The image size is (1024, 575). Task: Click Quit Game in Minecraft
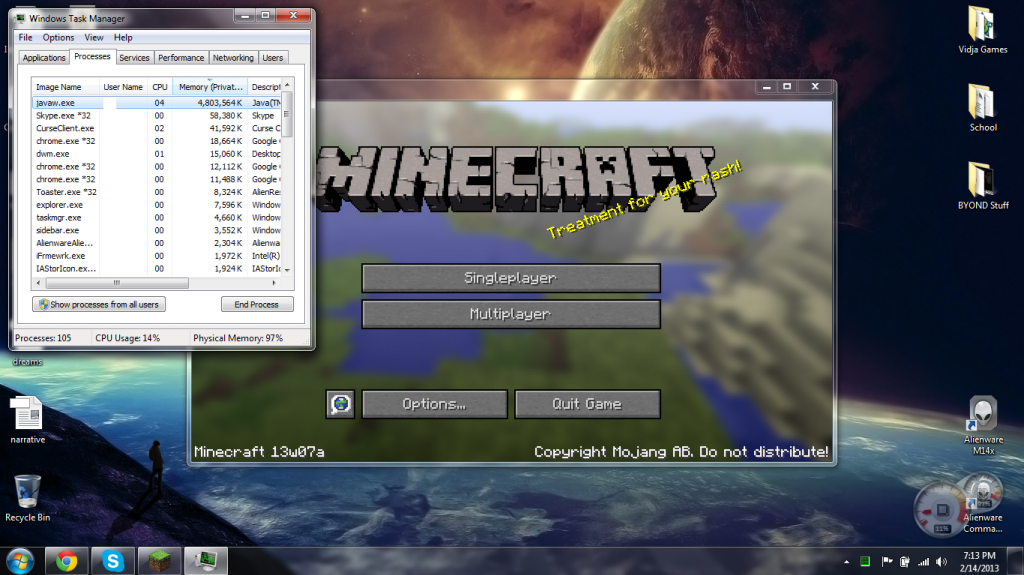point(587,404)
